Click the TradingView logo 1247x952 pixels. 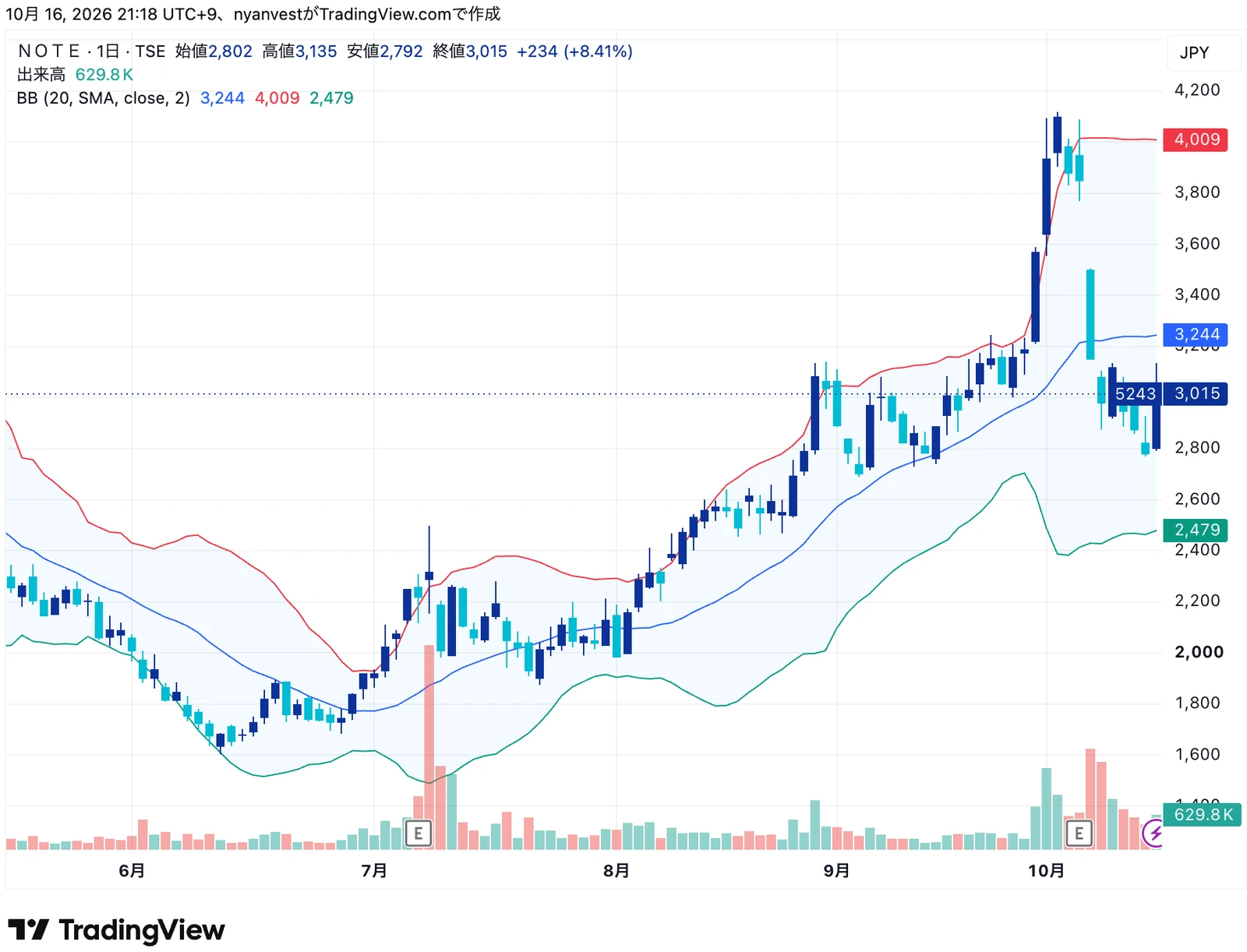(117, 929)
